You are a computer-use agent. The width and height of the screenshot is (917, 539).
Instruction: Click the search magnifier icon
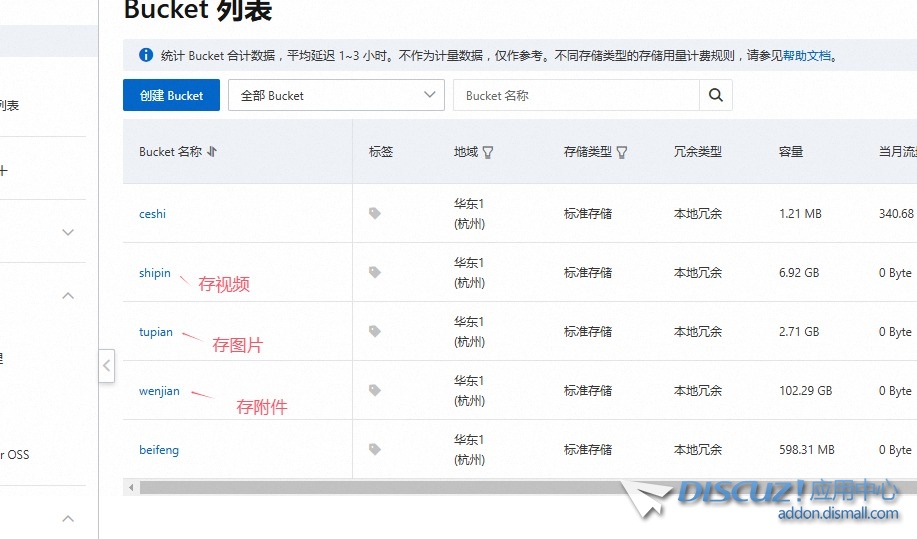click(x=715, y=96)
